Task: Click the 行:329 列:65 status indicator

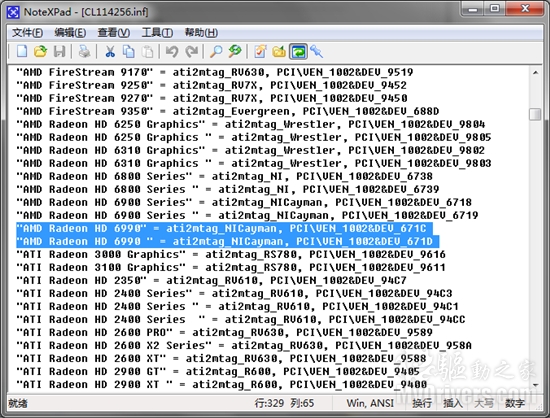Action: coord(284,404)
